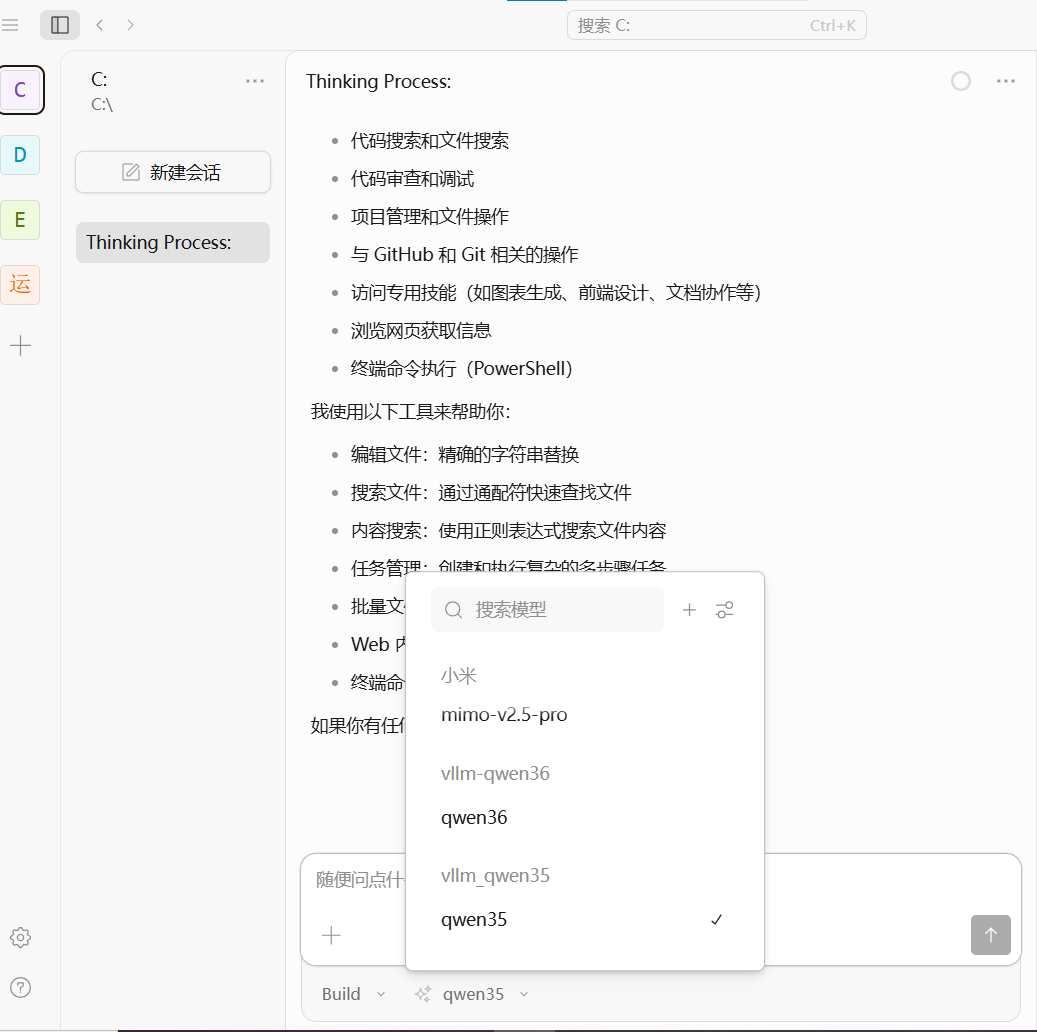
Task: Click the 浏览网页获取信息 bullet
Action: tap(421, 330)
